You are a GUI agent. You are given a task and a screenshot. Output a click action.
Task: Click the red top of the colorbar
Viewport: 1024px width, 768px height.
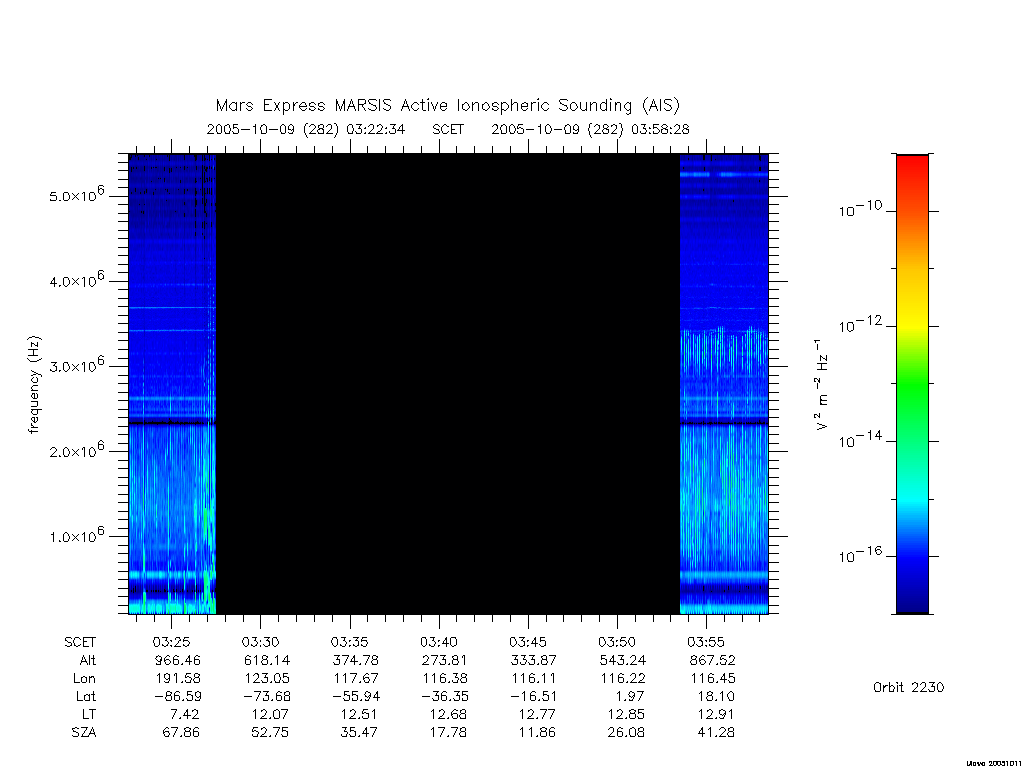[x=912, y=167]
